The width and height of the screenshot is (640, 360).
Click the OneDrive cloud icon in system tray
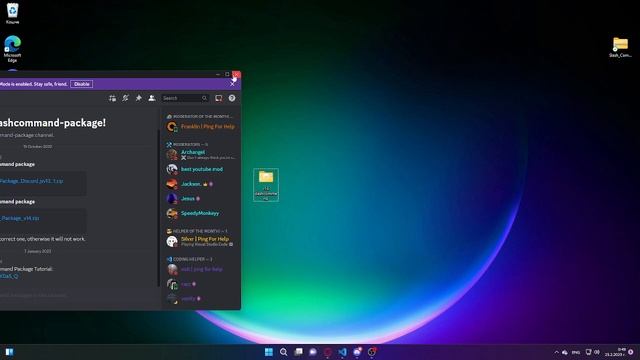[x=565, y=352]
